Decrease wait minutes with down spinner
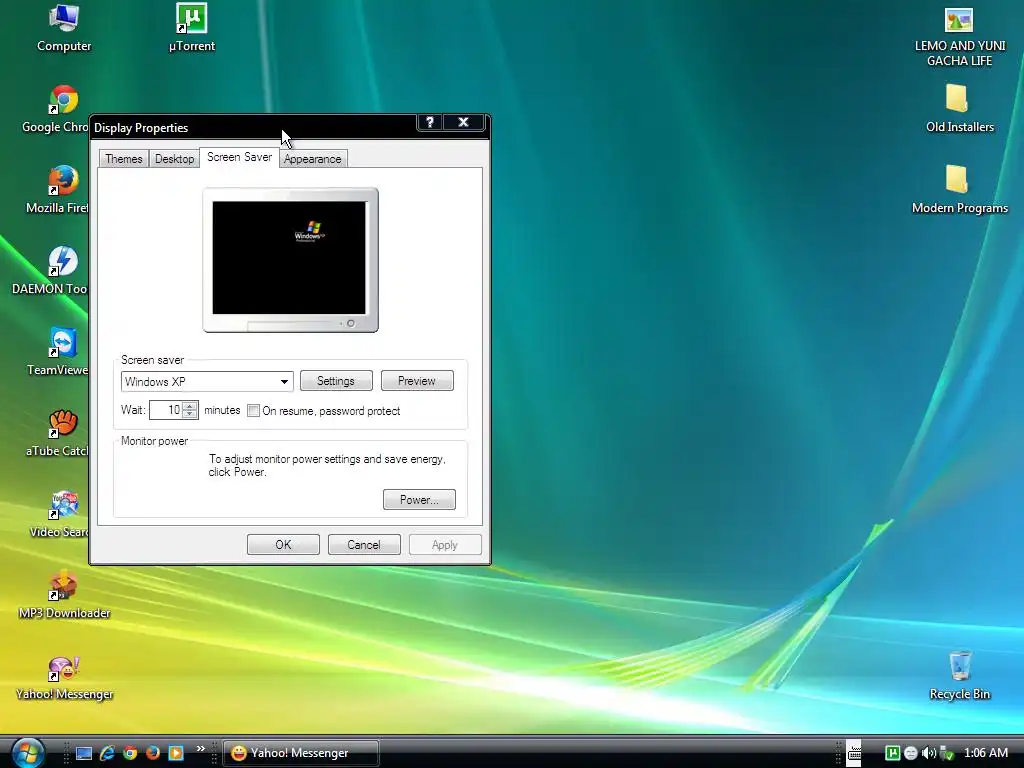Image resolution: width=1024 pixels, height=768 pixels. coord(190,415)
